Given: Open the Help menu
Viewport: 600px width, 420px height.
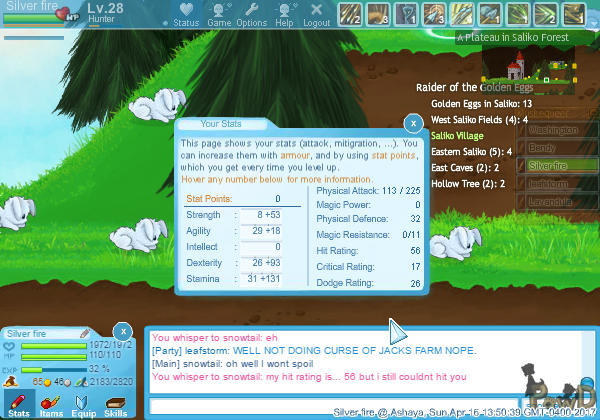Looking at the screenshot, I should point(284,15).
